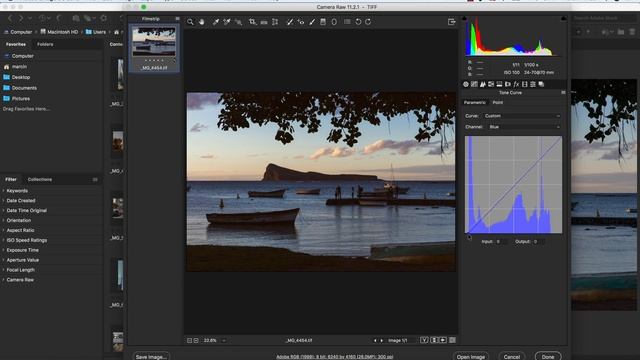Open the Presets panel icon
The height and width of the screenshot is (360, 640).
point(533,84)
